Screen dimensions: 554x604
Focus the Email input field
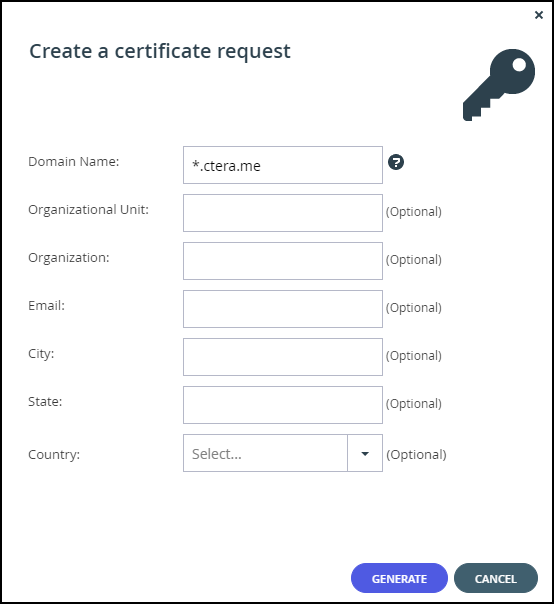(283, 309)
